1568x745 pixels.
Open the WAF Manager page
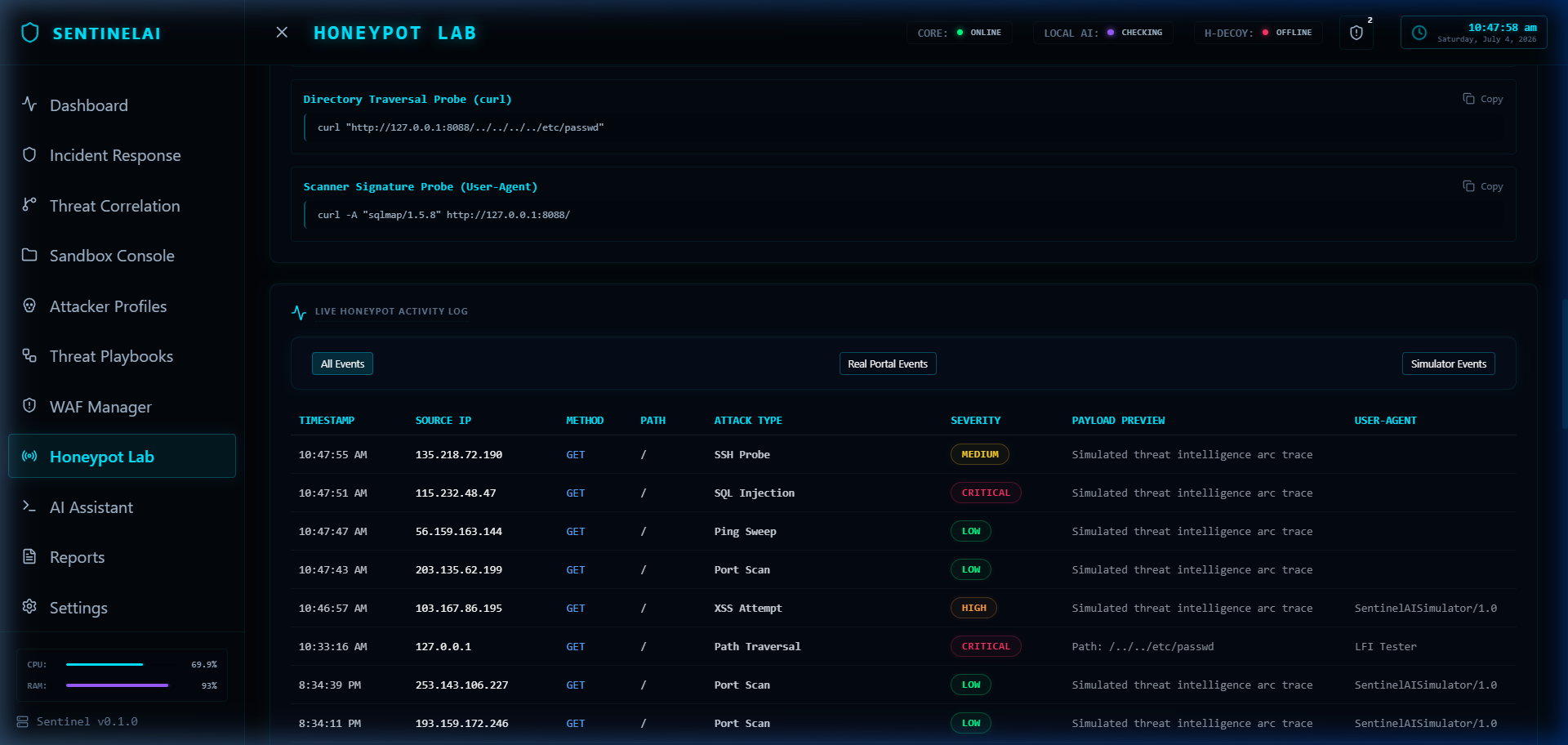pos(122,406)
